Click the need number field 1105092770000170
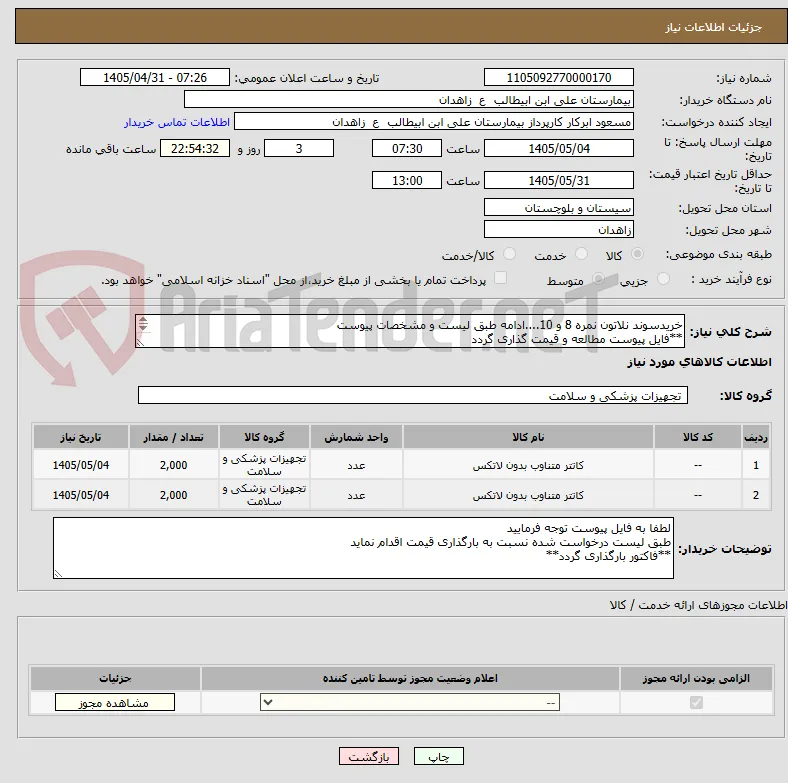The height and width of the screenshot is (783, 788). pos(558,77)
